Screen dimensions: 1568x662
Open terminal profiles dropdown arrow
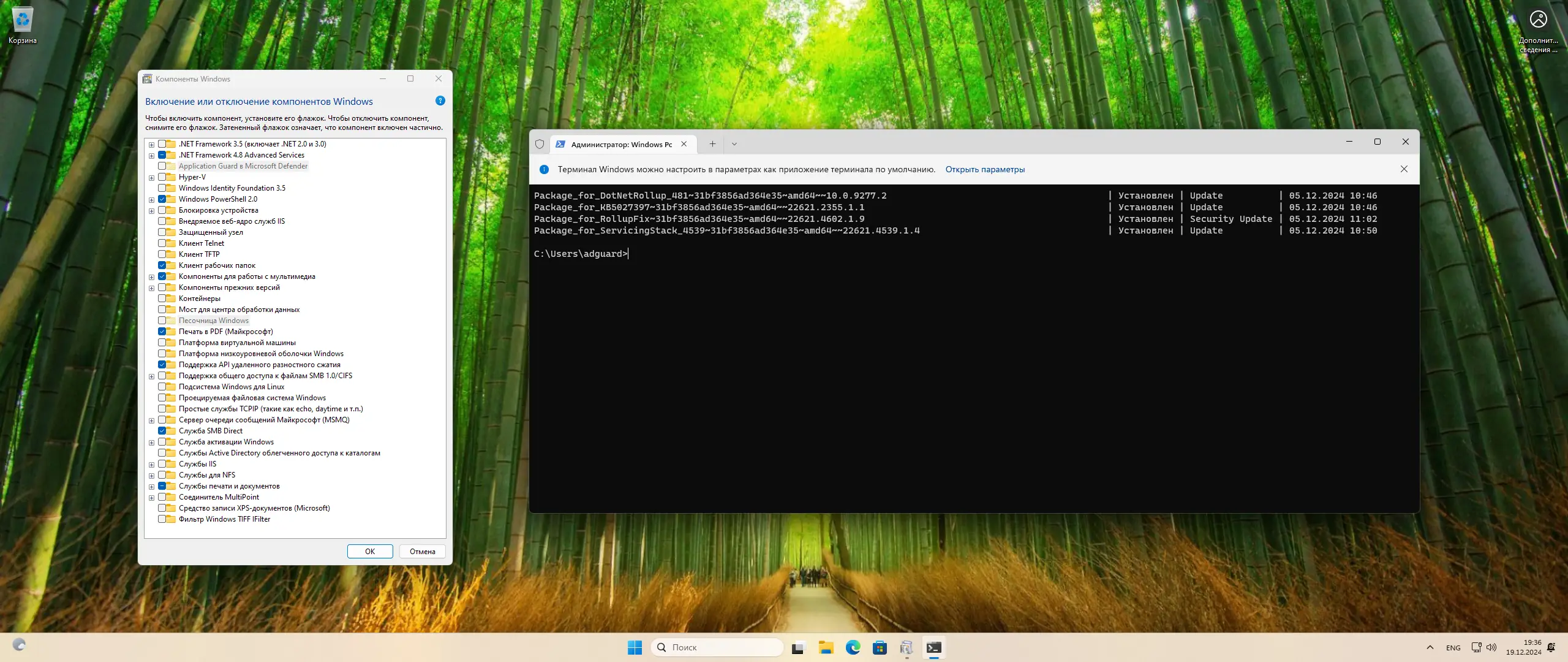tap(734, 144)
